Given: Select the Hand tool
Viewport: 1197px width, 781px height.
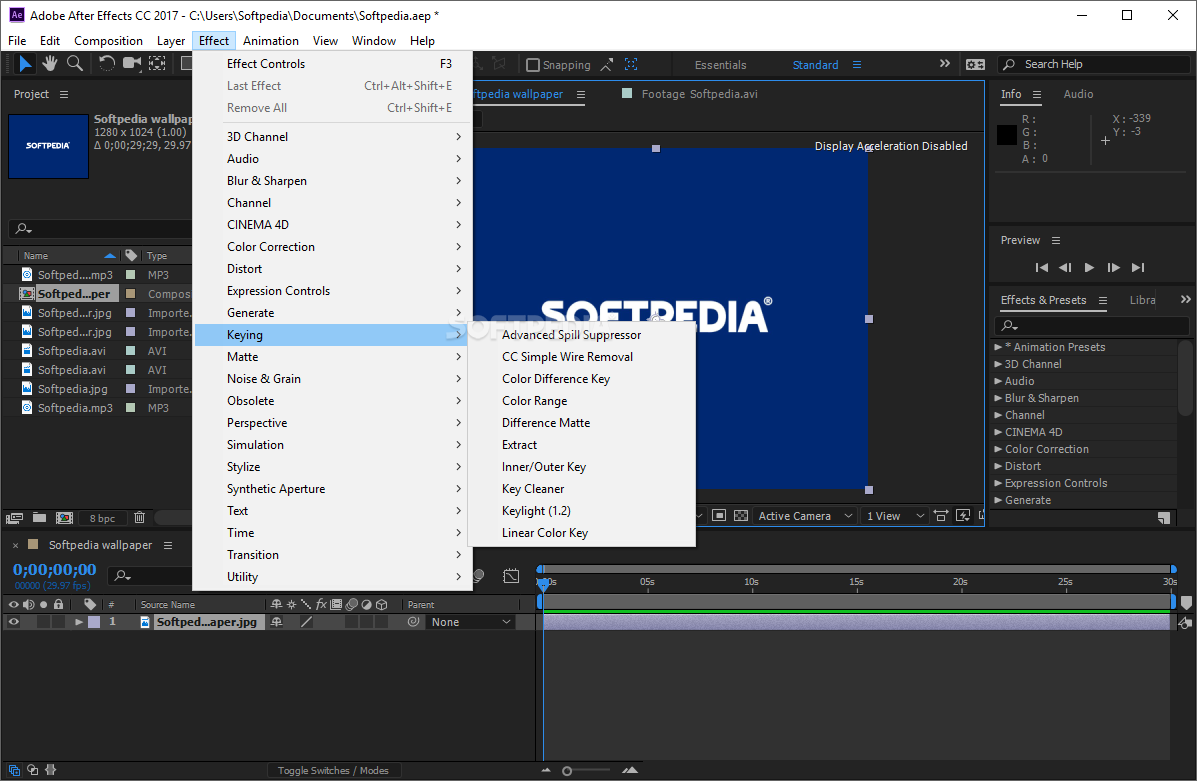Looking at the screenshot, I should pyautogui.click(x=50, y=63).
